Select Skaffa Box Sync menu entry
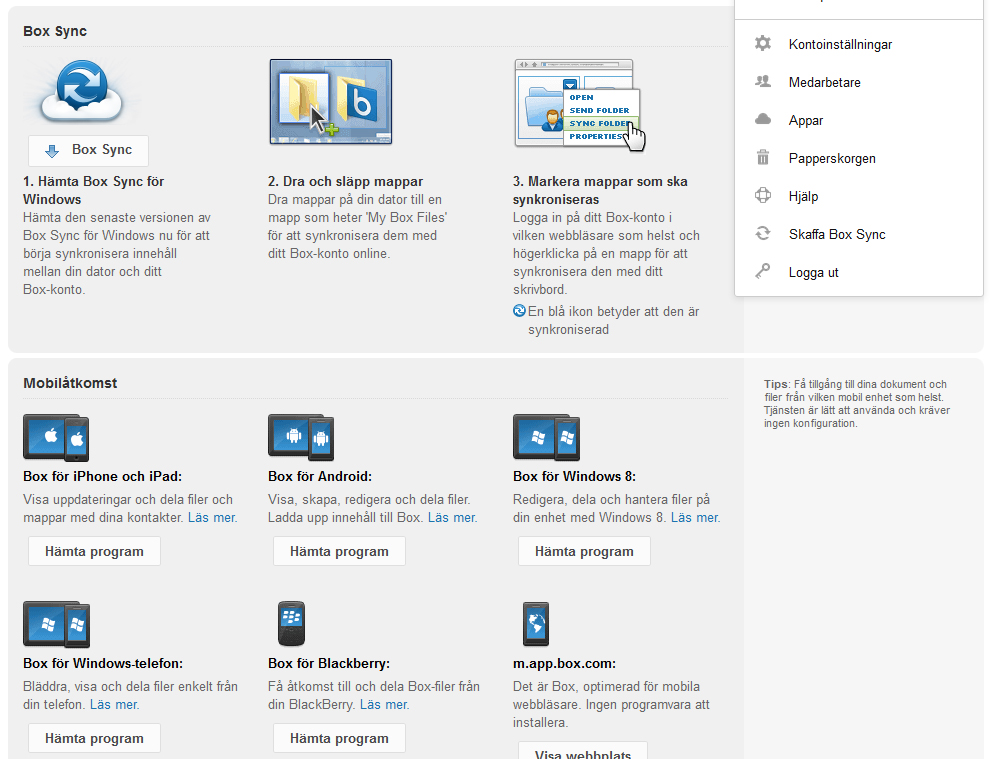 pyautogui.click(x=837, y=234)
